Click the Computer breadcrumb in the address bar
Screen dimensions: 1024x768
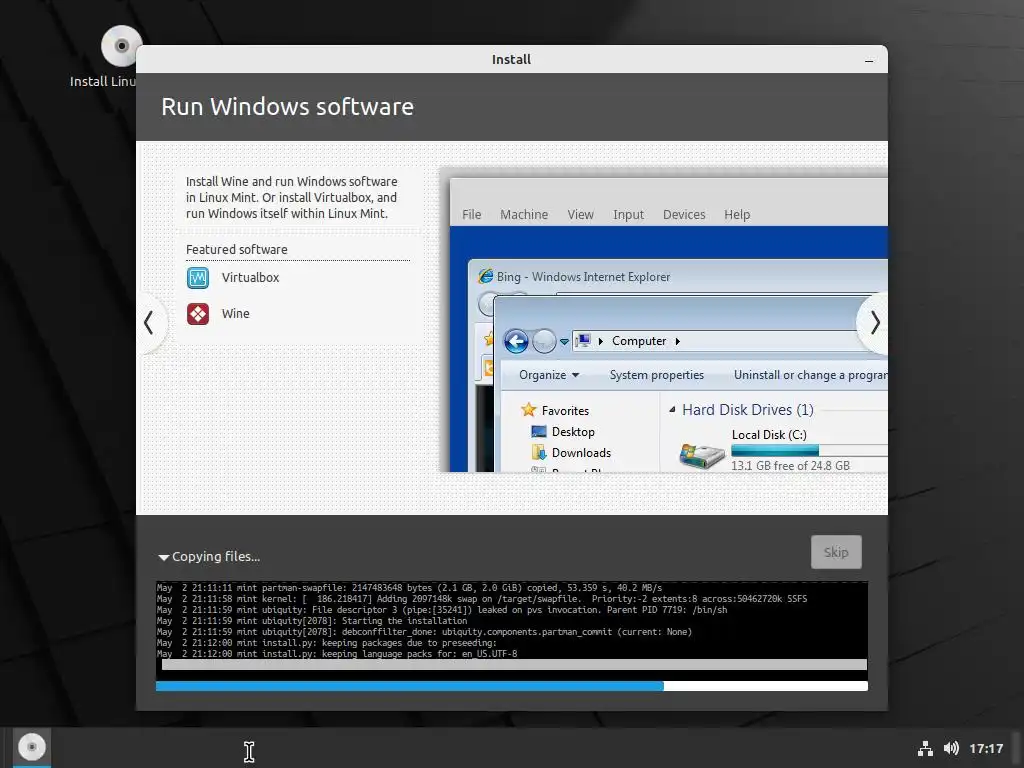click(639, 341)
